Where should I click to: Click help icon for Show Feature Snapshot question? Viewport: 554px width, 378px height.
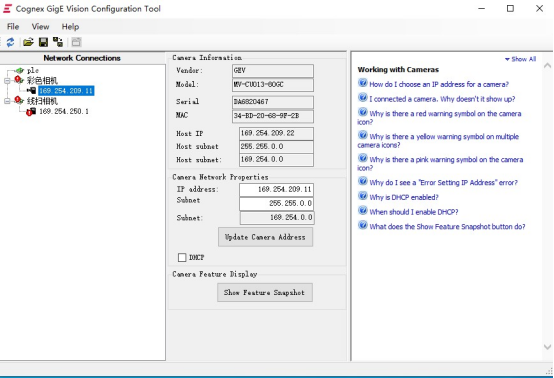pos(363,225)
